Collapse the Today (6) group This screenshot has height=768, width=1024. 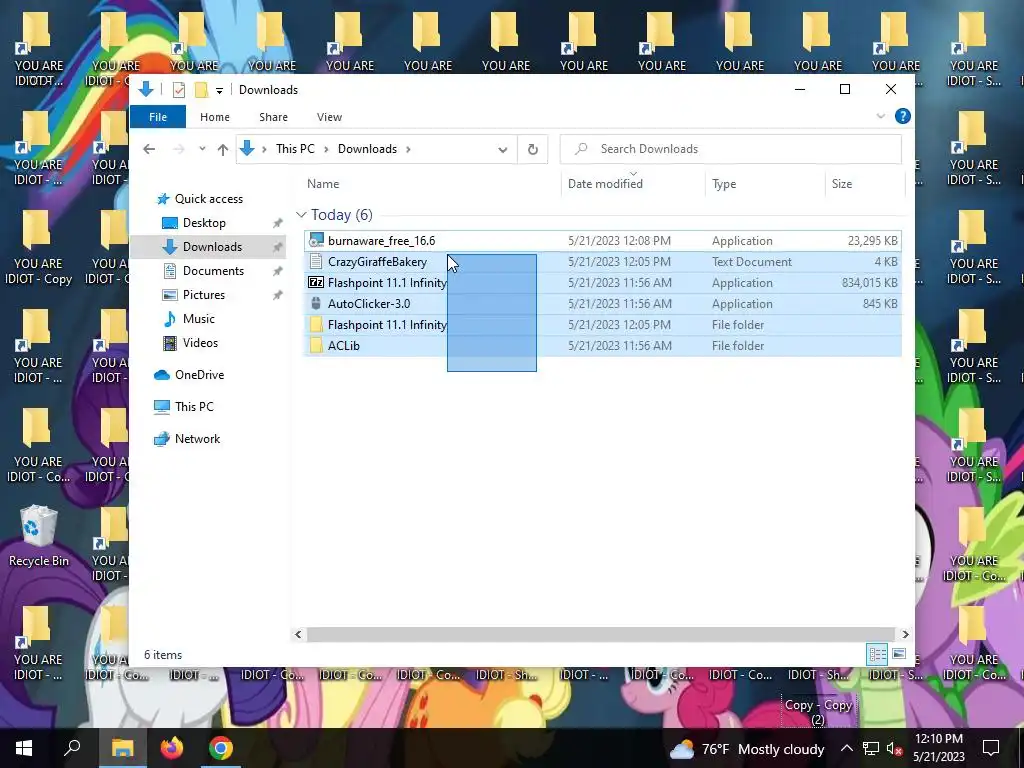(x=301, y=215)
